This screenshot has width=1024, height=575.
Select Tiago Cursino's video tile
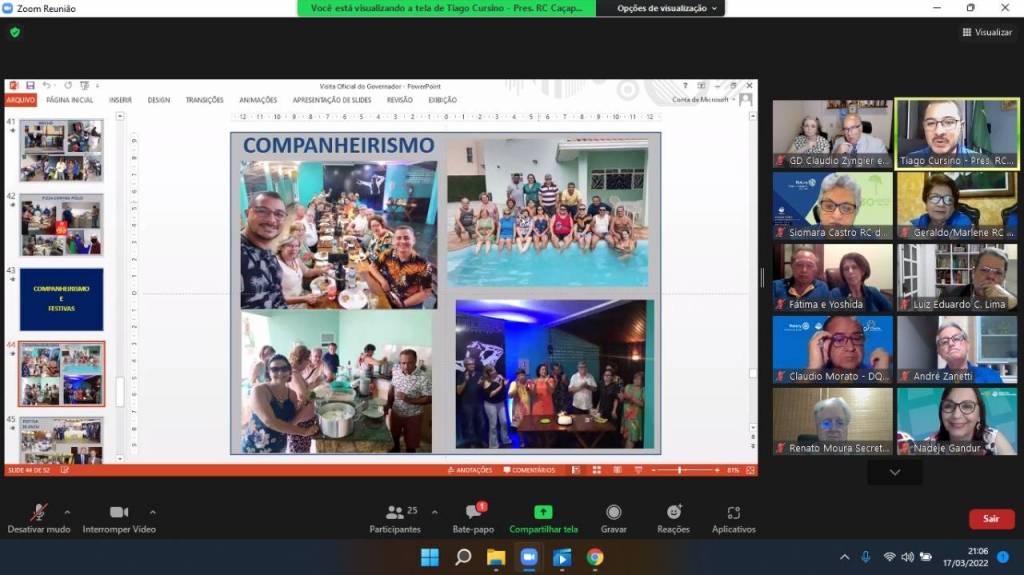tap(956, 132)
